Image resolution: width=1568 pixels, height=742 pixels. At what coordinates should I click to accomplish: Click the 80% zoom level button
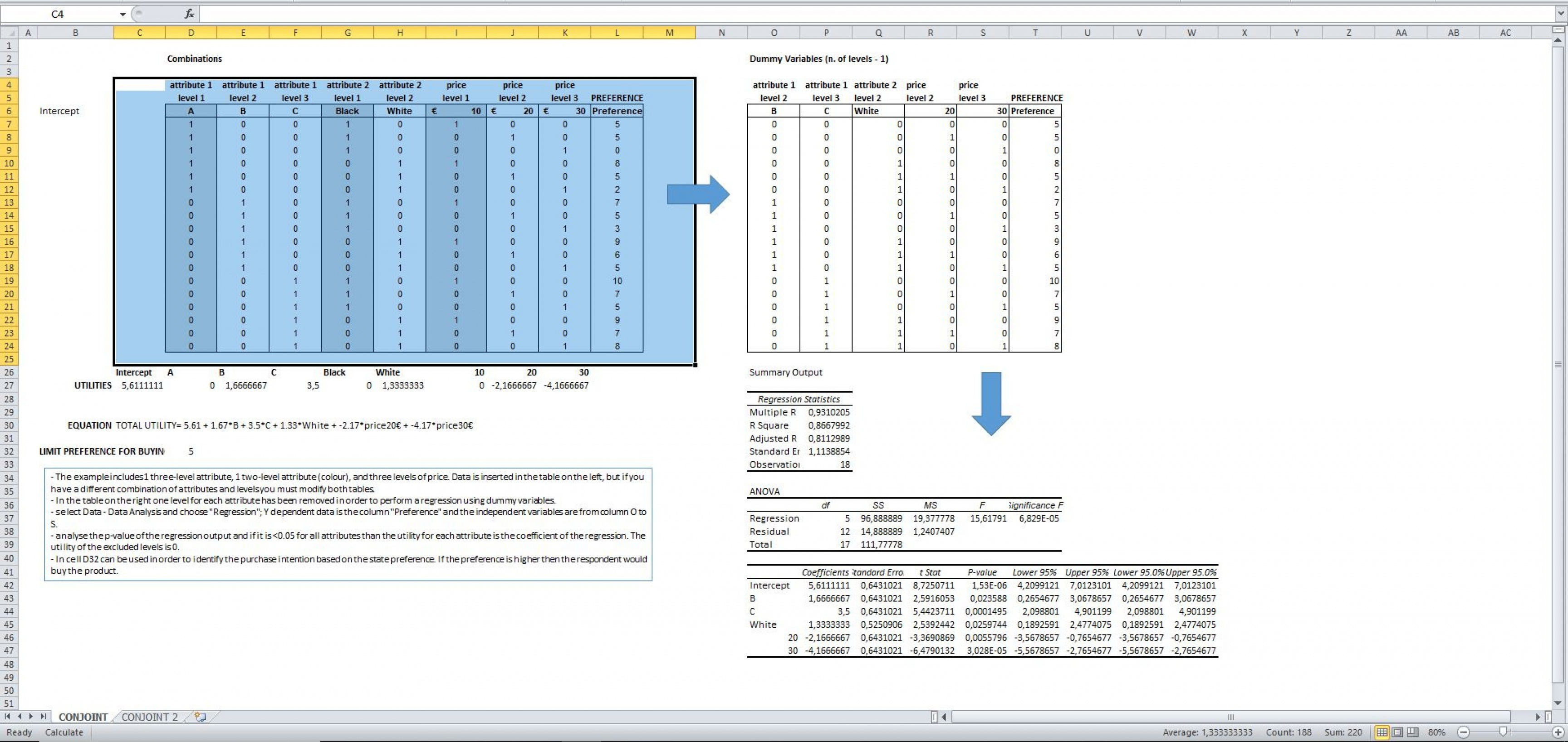(x=1436, y=732)
